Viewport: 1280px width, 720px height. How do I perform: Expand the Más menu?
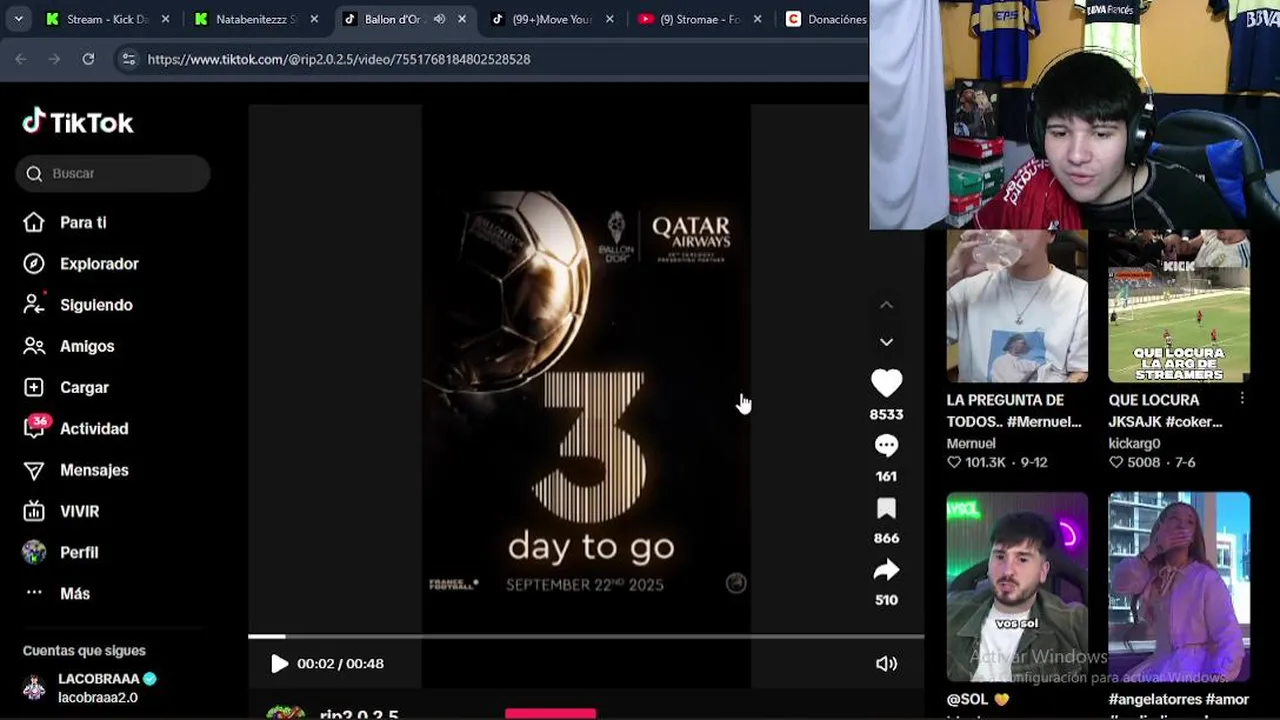point(75,593)
